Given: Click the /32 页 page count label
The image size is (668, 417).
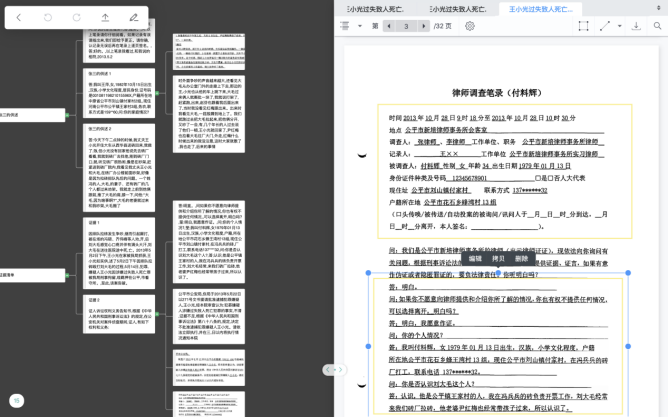Looking at the screenshot, I should coord(443,26).
